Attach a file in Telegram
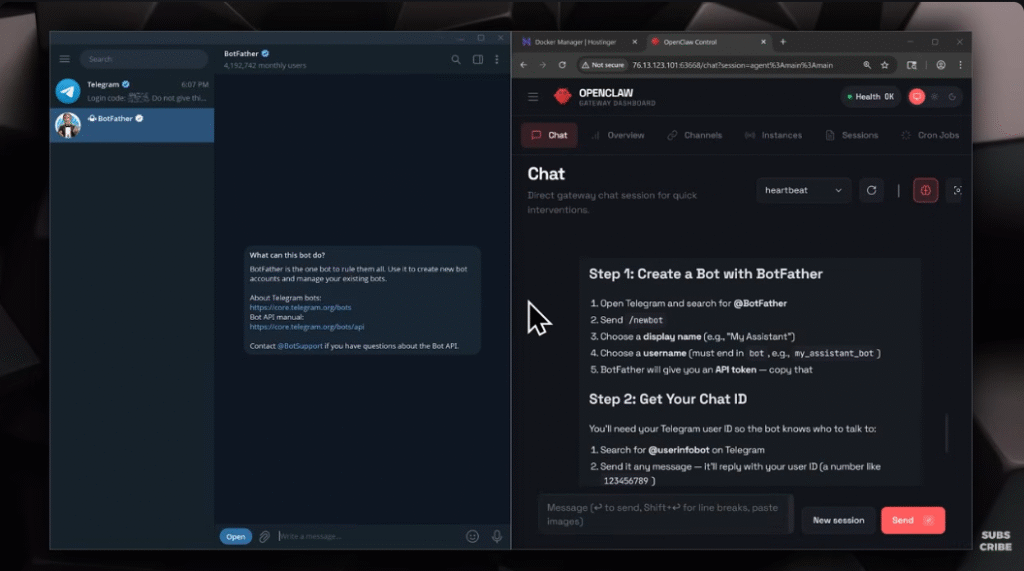 (264, 536)
